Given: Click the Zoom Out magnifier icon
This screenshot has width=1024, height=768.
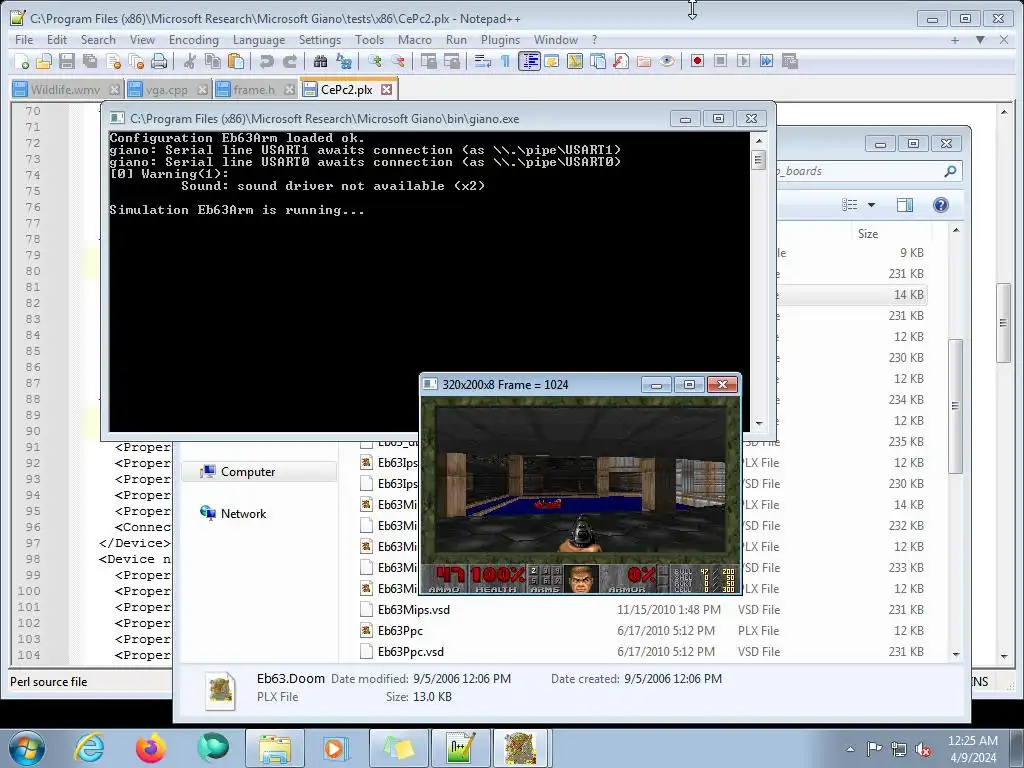Looking at the screenshot, I should [398, 61].
